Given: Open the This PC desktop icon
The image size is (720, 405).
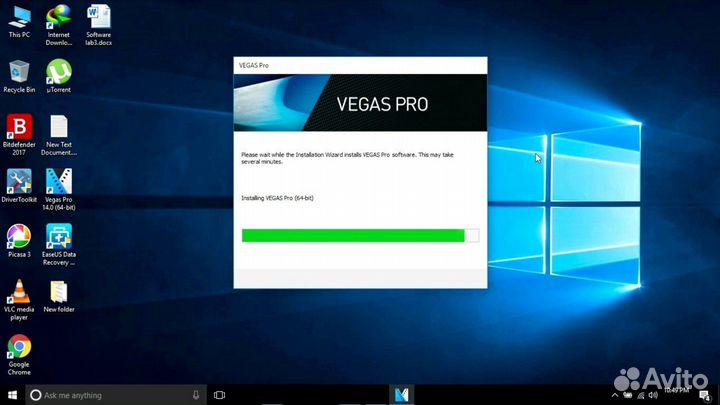Looking at the screenshot, I should click(19, 22).
